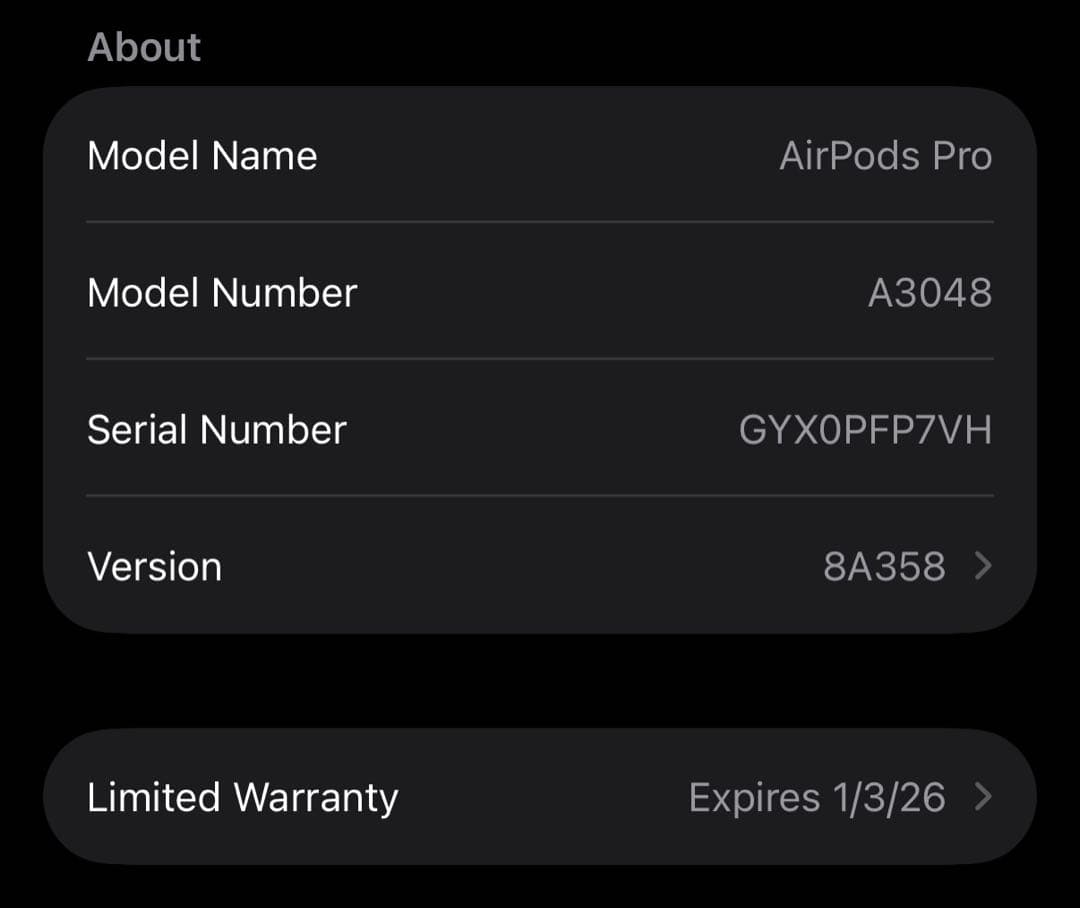
Task: Select the About information card
Action: pos(540,360)
